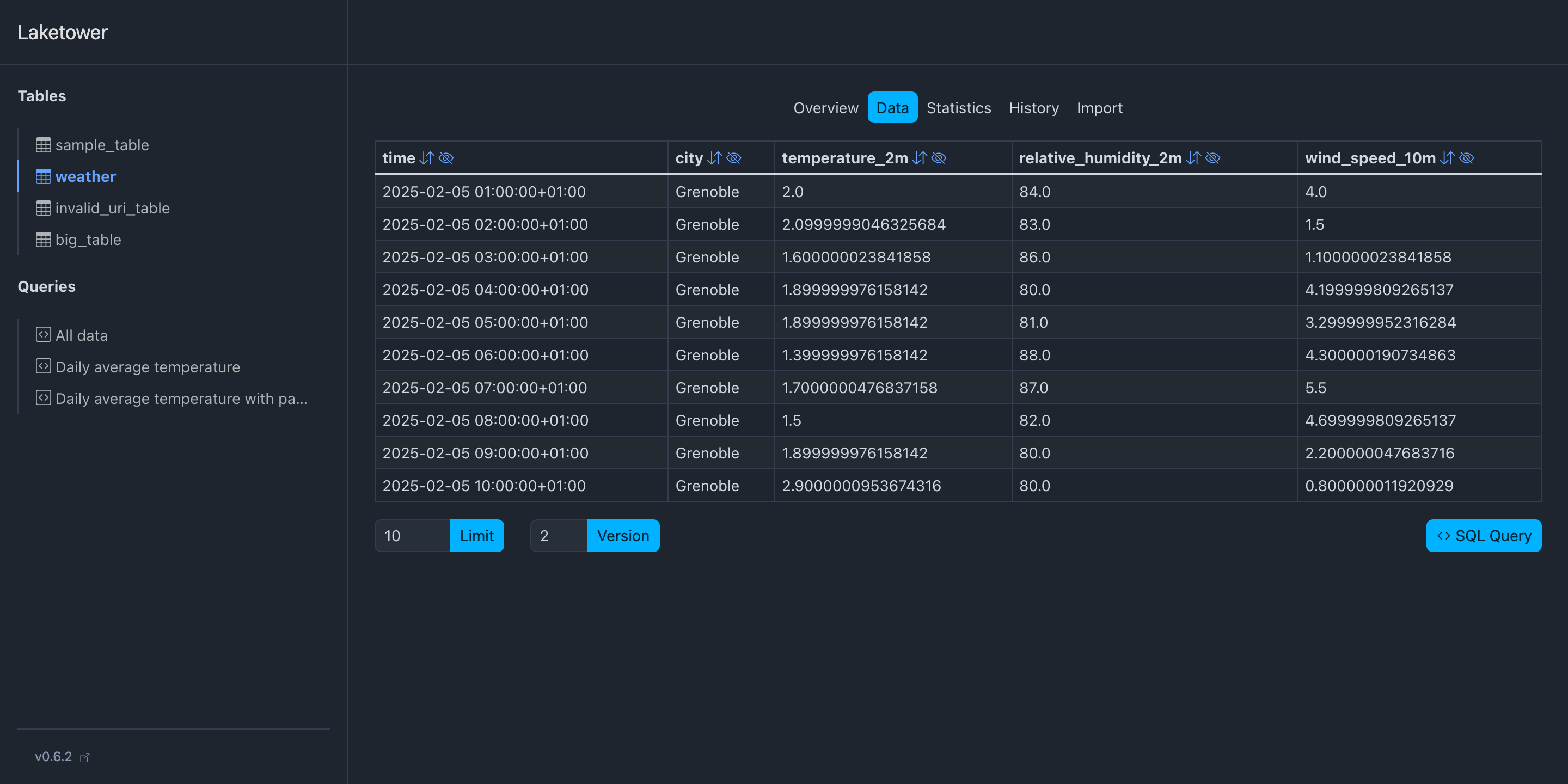Open Daily average temperature query
The height and width of the screenshot is (784, 1568).
tap(148, 367)
